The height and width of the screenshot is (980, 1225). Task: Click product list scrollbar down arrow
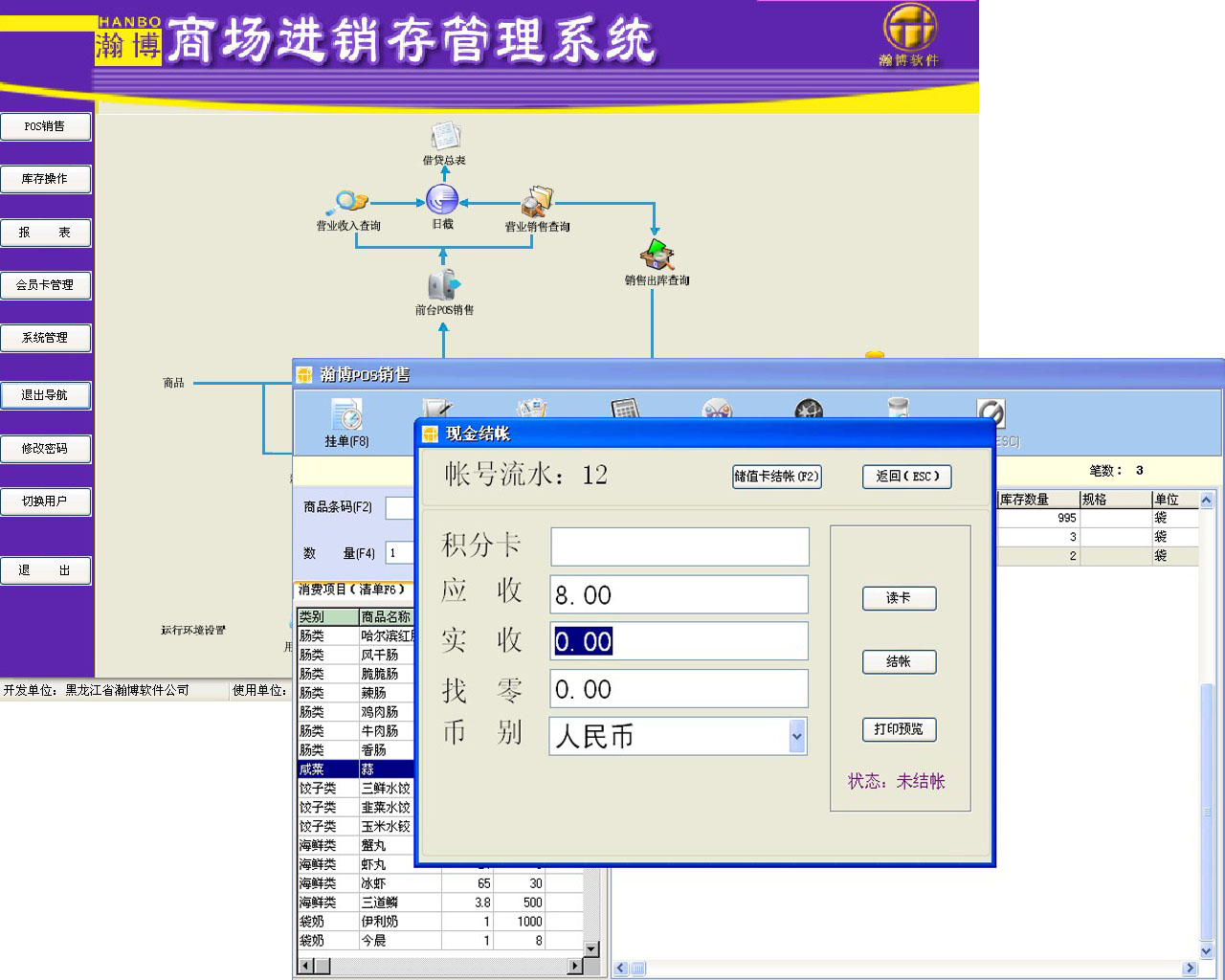[x=591, y=948]
